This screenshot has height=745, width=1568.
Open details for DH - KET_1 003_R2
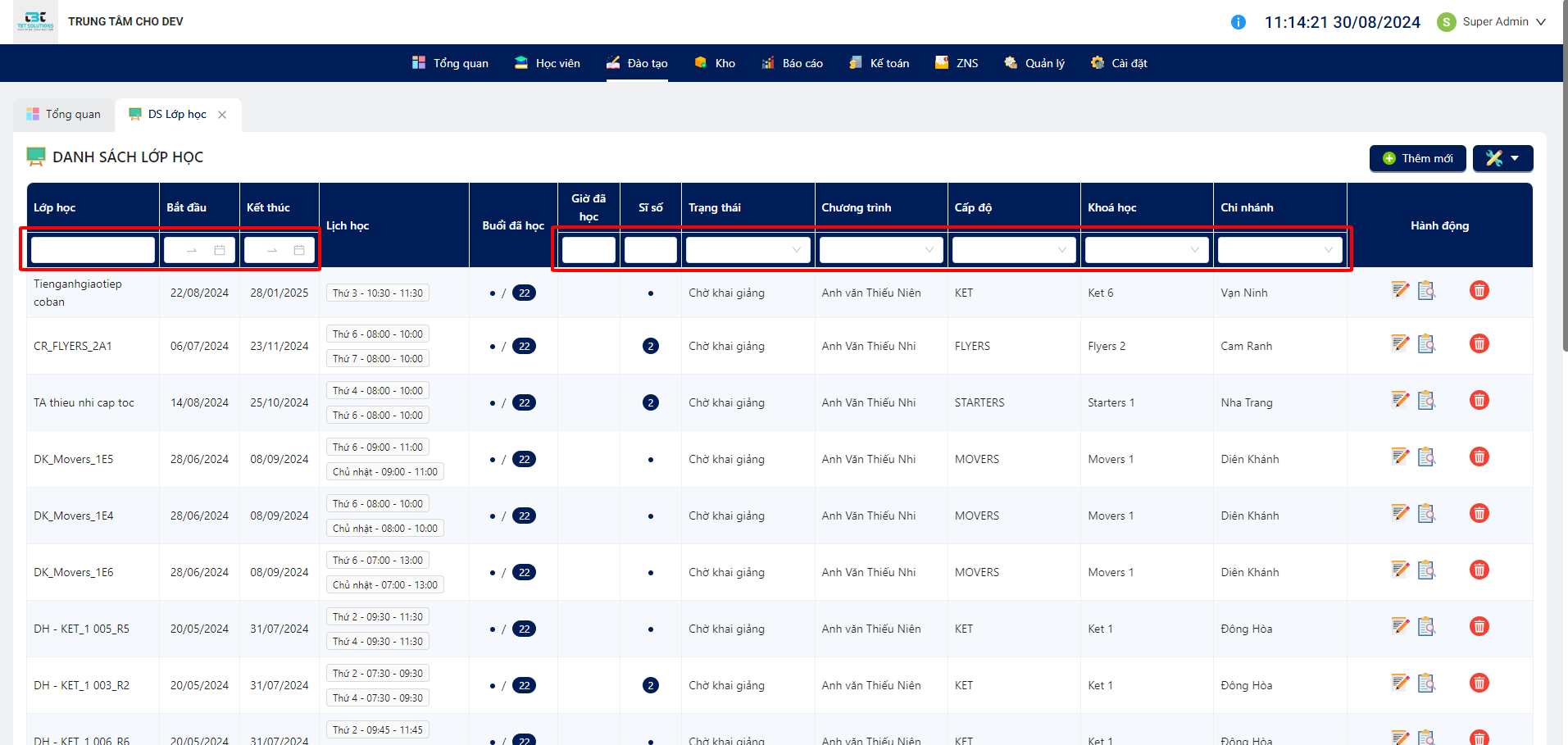coord(1427,683)
